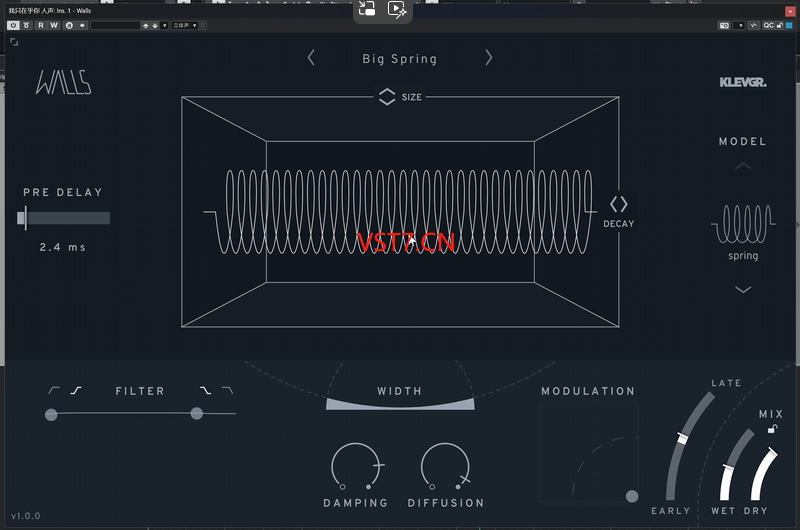Go to the previous preset with the left chevron
Image resolution: width=800 pixels, height=530 pixels.
click(311, 58)
